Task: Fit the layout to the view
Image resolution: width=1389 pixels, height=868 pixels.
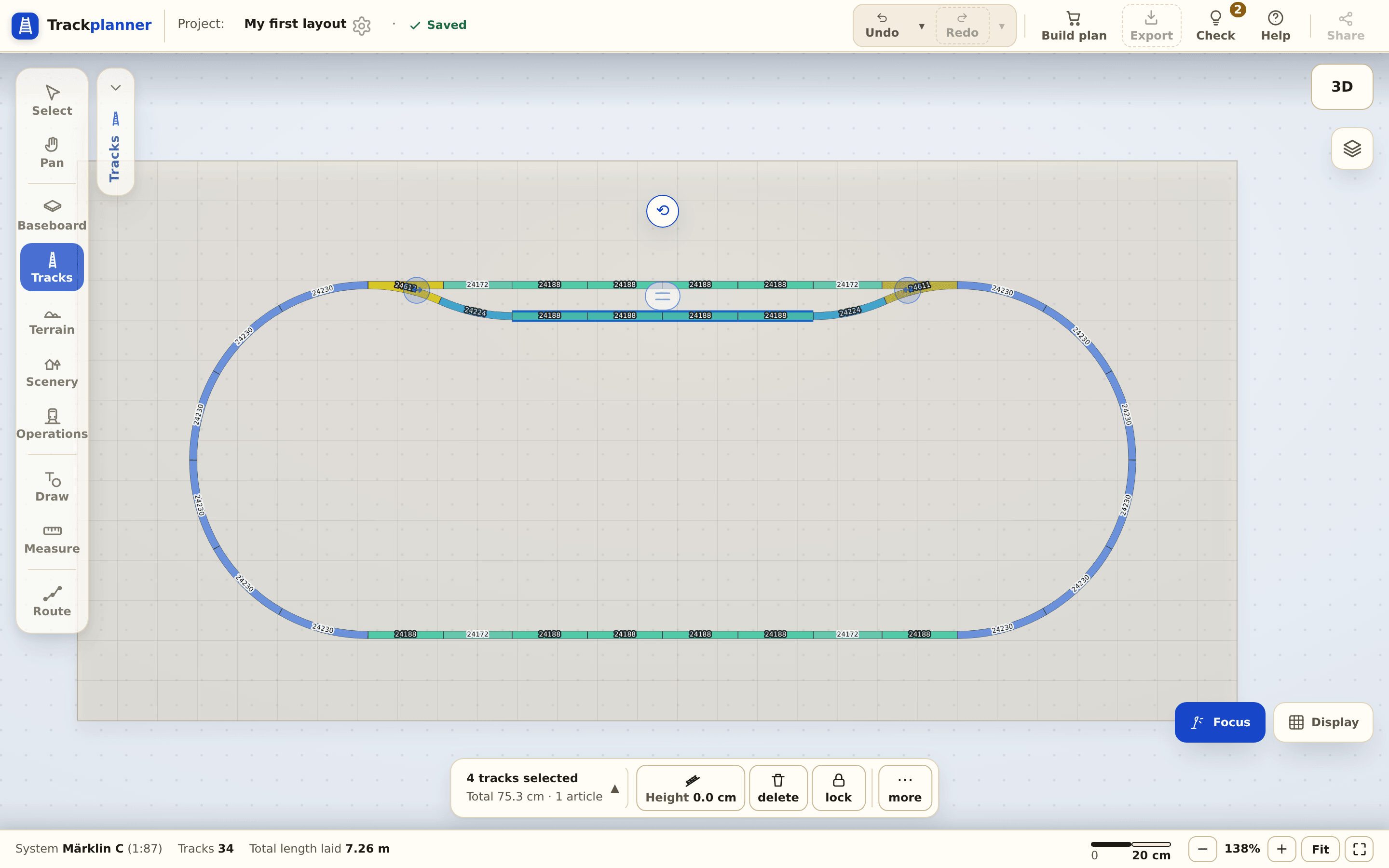Action: coord(1320,849)
